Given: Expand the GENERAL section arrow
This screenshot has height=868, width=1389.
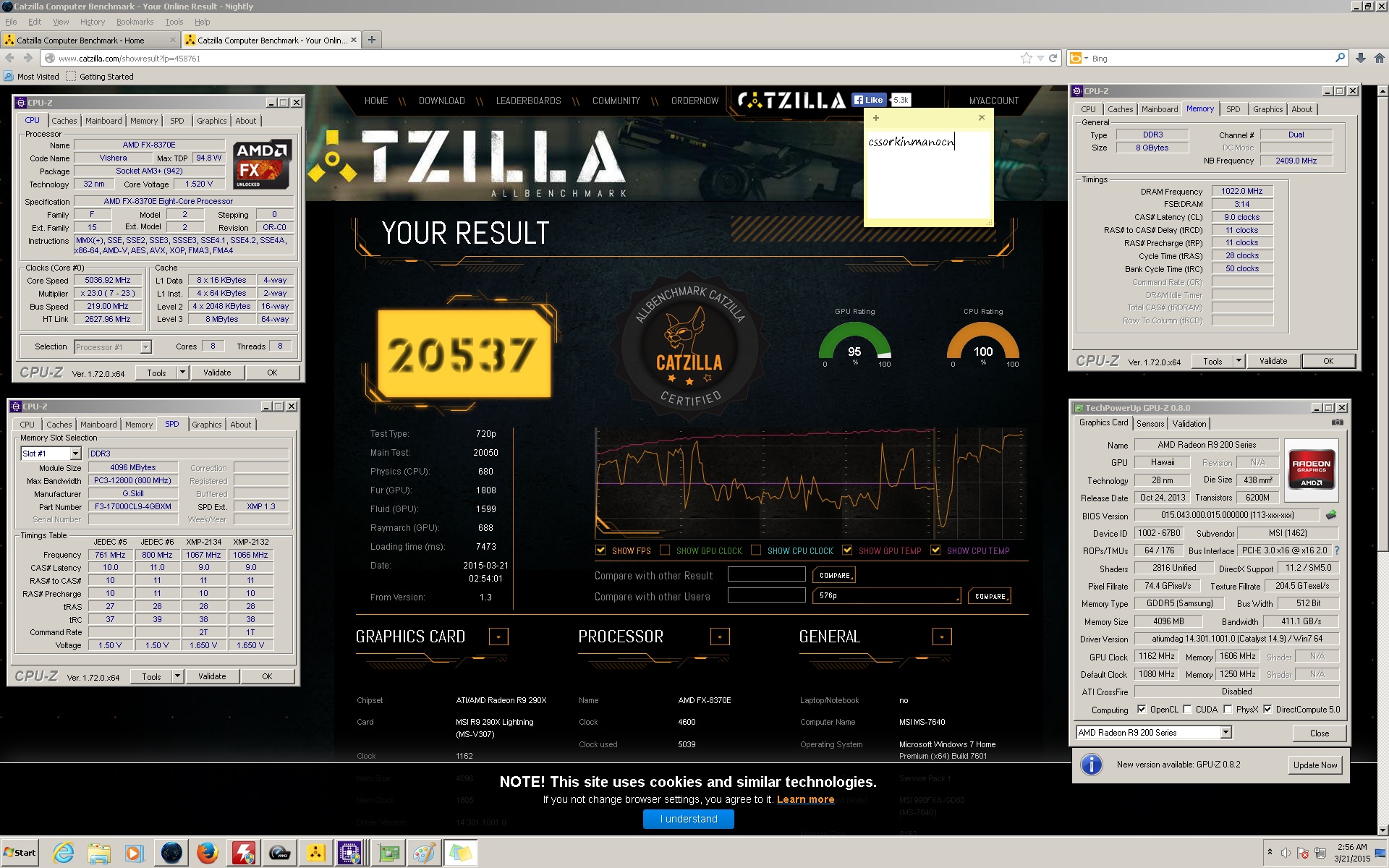Looking at the screenshot, I should tap(942, 637).
